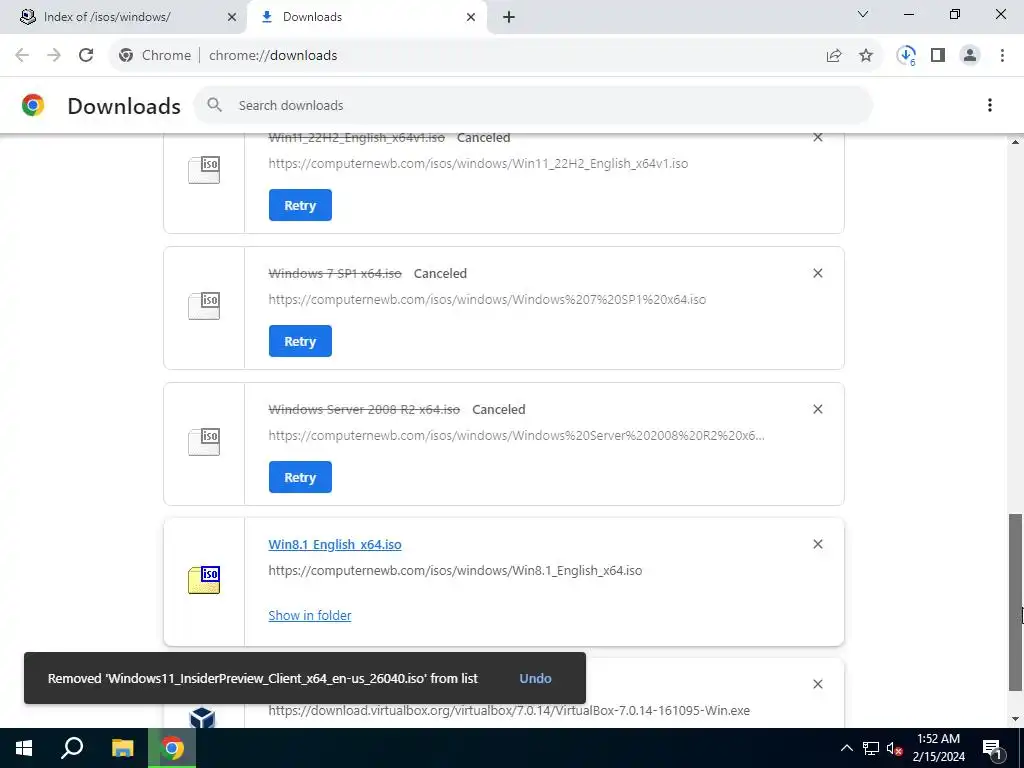Remove Windows 7 SP1 x64.iso entry
Image resolution: width=1024 pixels, height=768 pixels.
tap(818, 273)
